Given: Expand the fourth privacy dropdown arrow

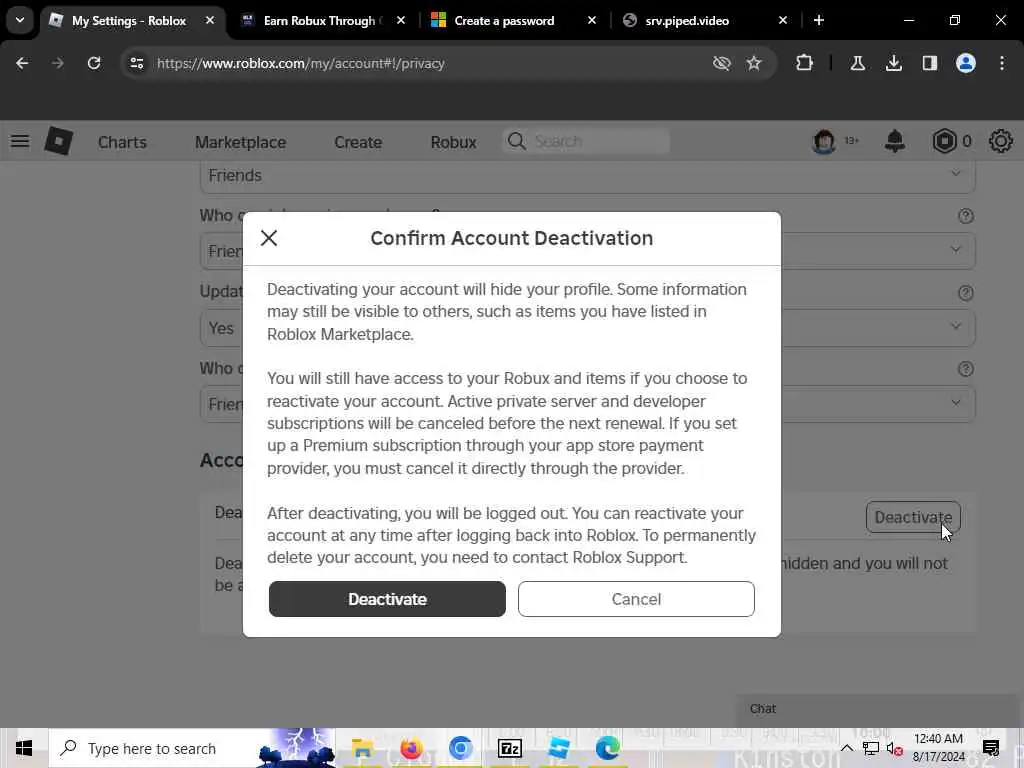Looking at the screenshot, I should pyautogui.click(x=955, y=403).
